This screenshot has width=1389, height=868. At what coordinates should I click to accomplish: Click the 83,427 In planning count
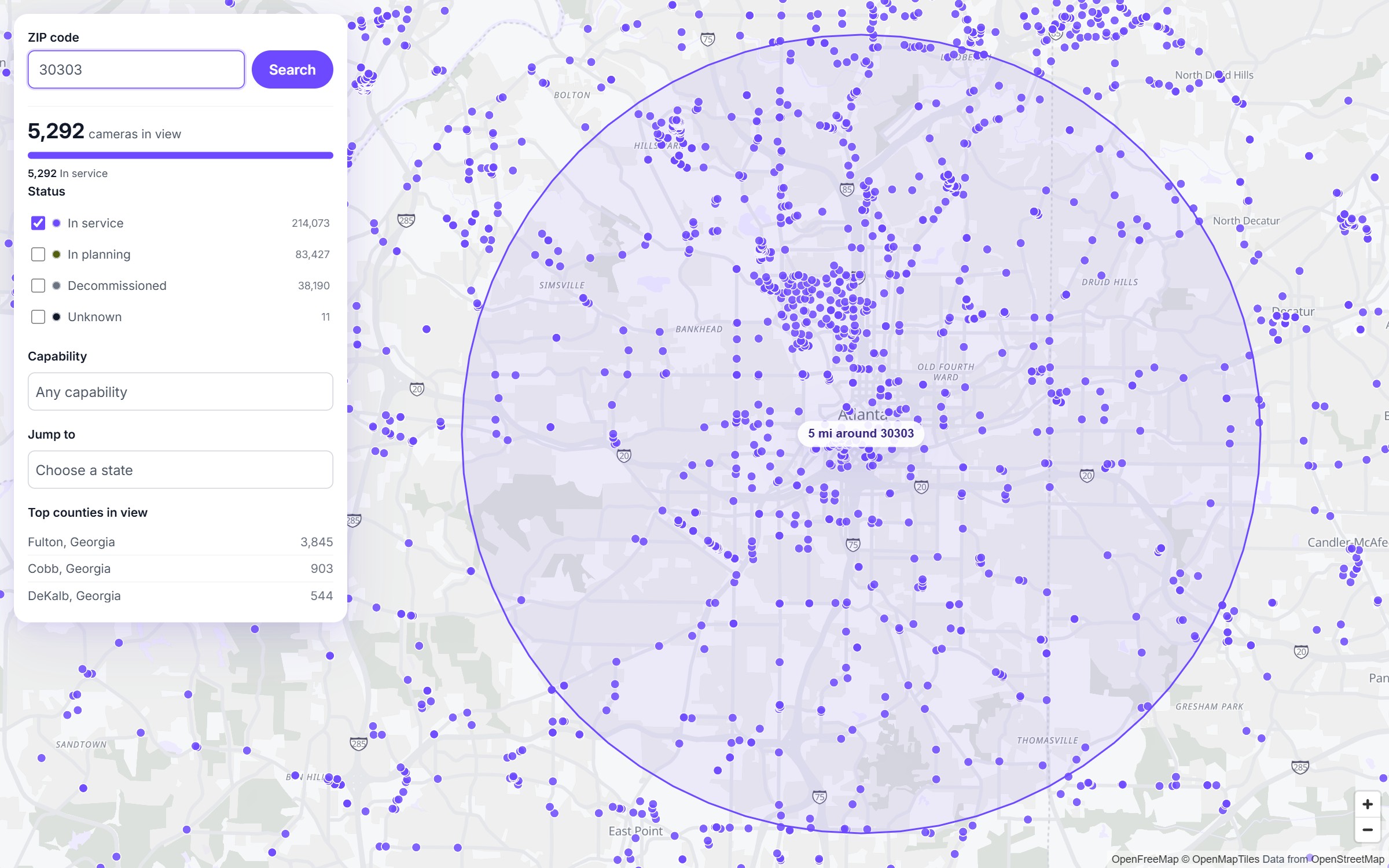[313, 255]
